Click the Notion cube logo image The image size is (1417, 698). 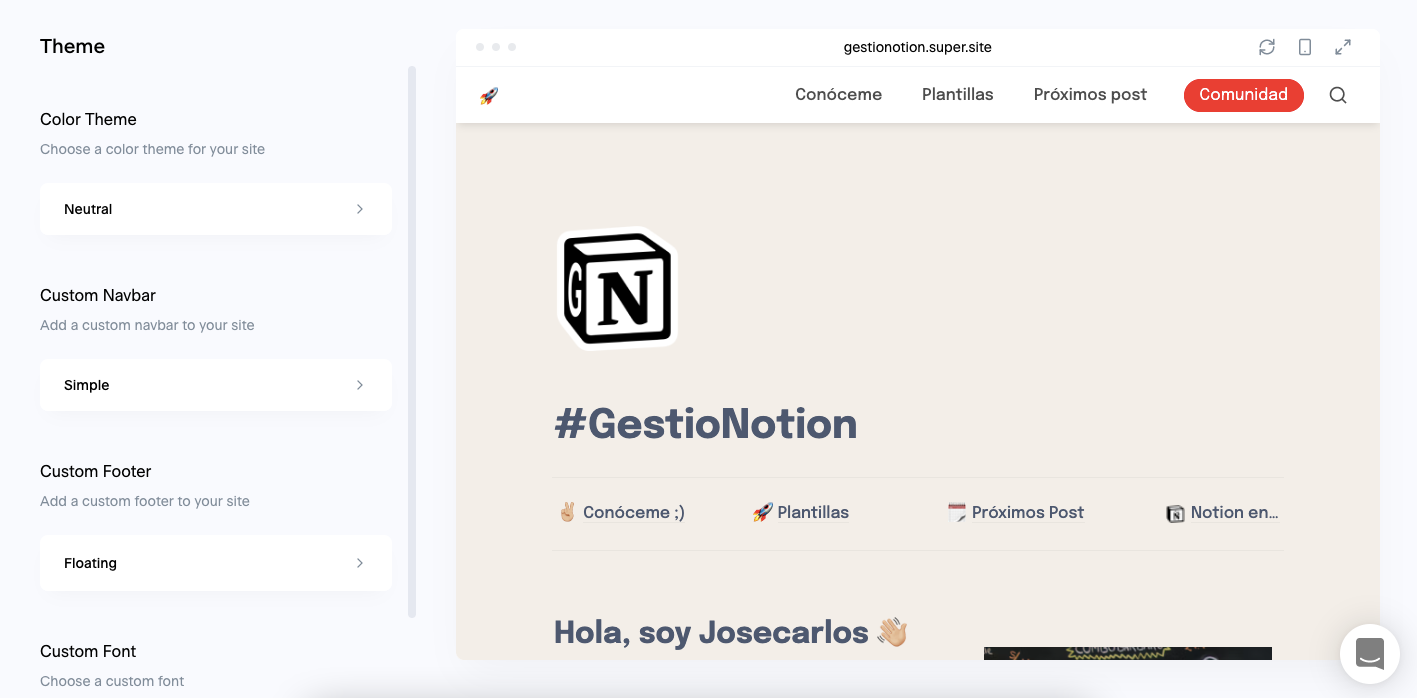pyautogui.click(x=617, y=289)
